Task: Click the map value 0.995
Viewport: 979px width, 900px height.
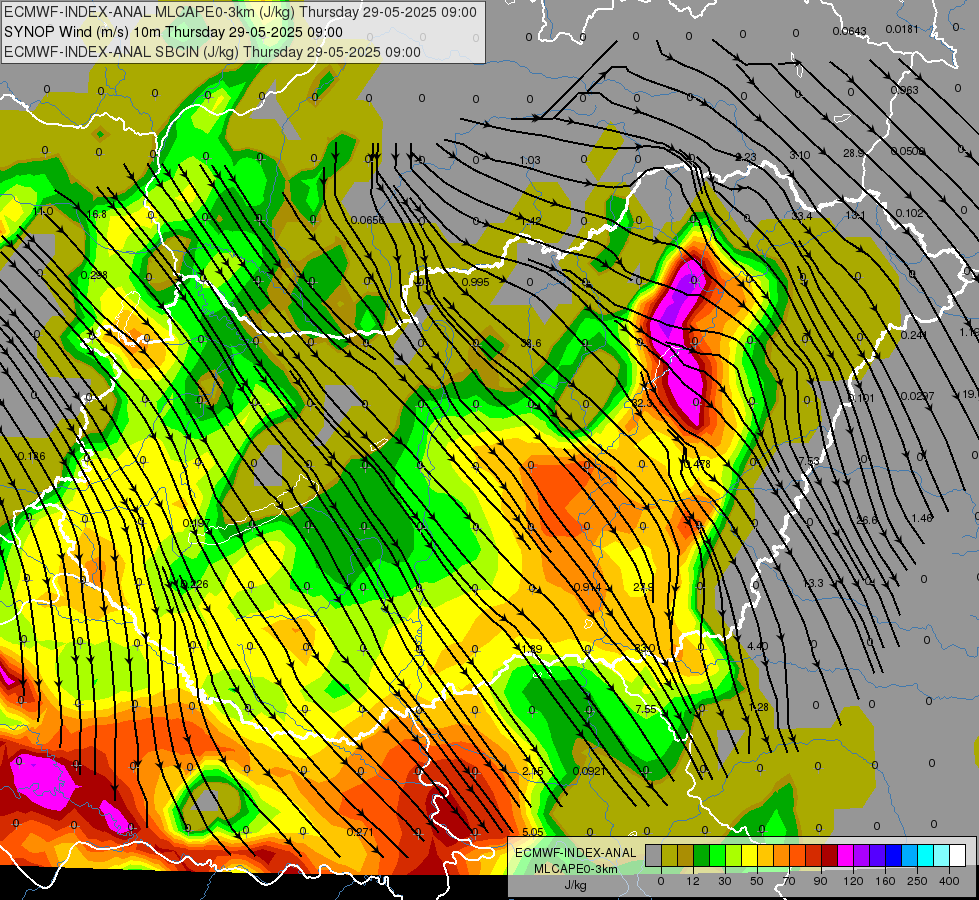Action: click(x=476, y=282)
